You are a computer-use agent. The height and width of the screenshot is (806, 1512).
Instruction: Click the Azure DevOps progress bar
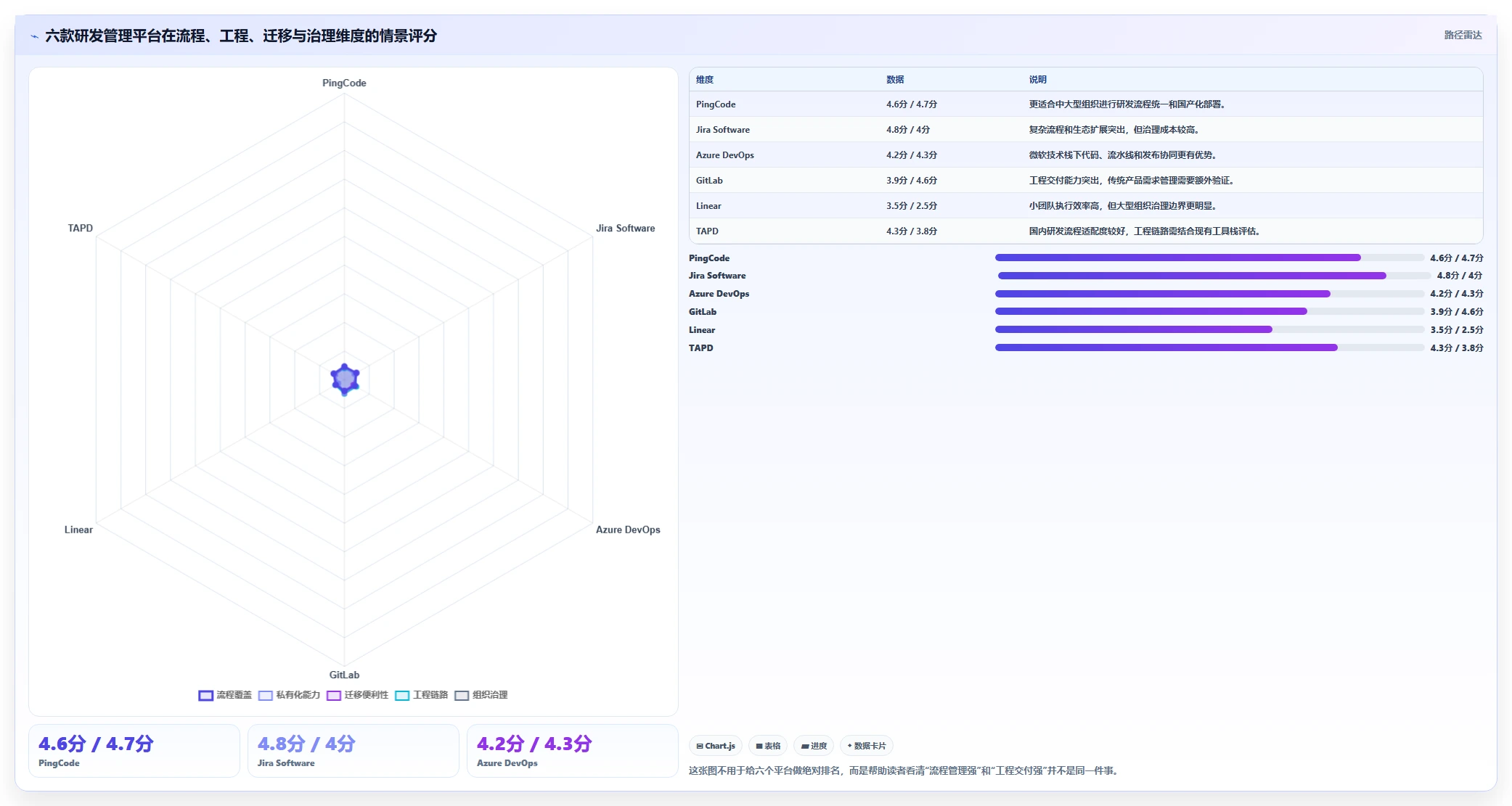tap(1209, 294)
